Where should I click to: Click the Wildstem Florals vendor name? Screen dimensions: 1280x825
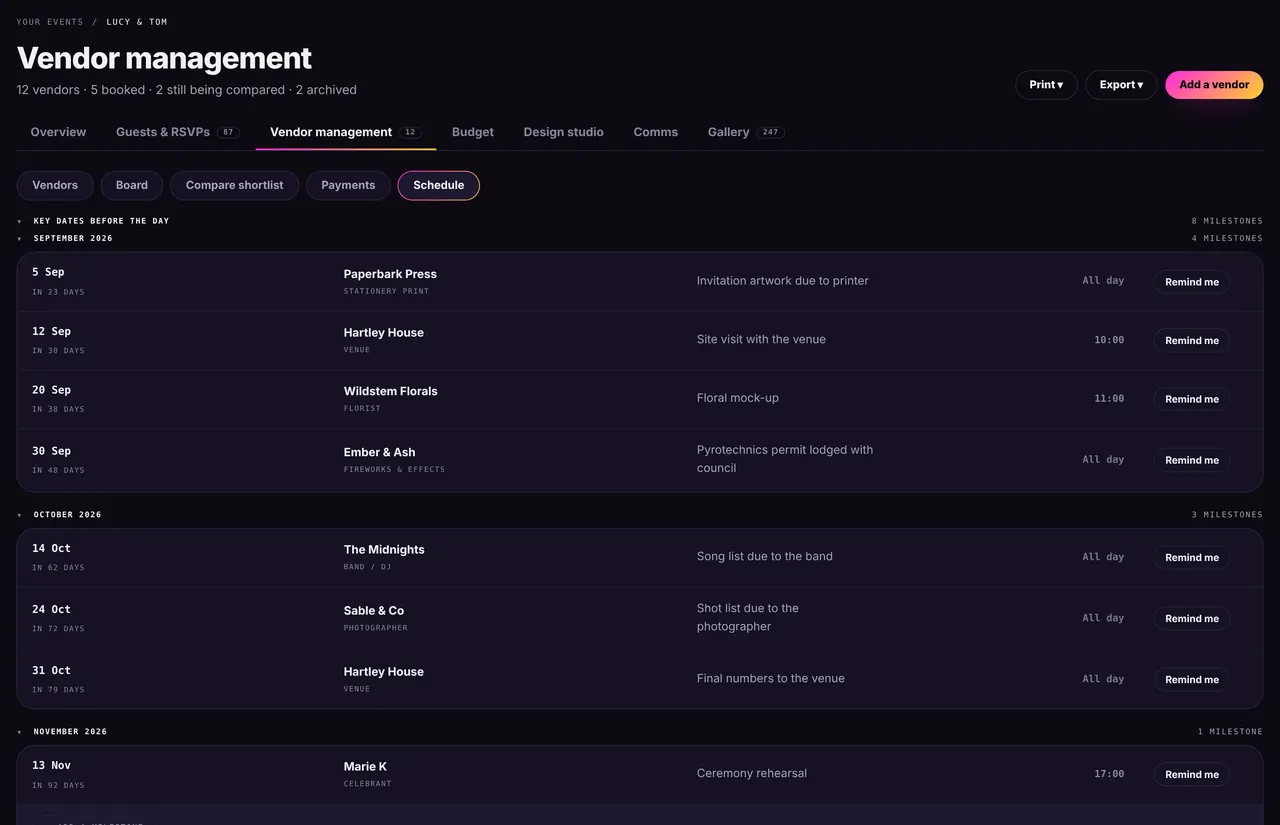pos(391,391)
